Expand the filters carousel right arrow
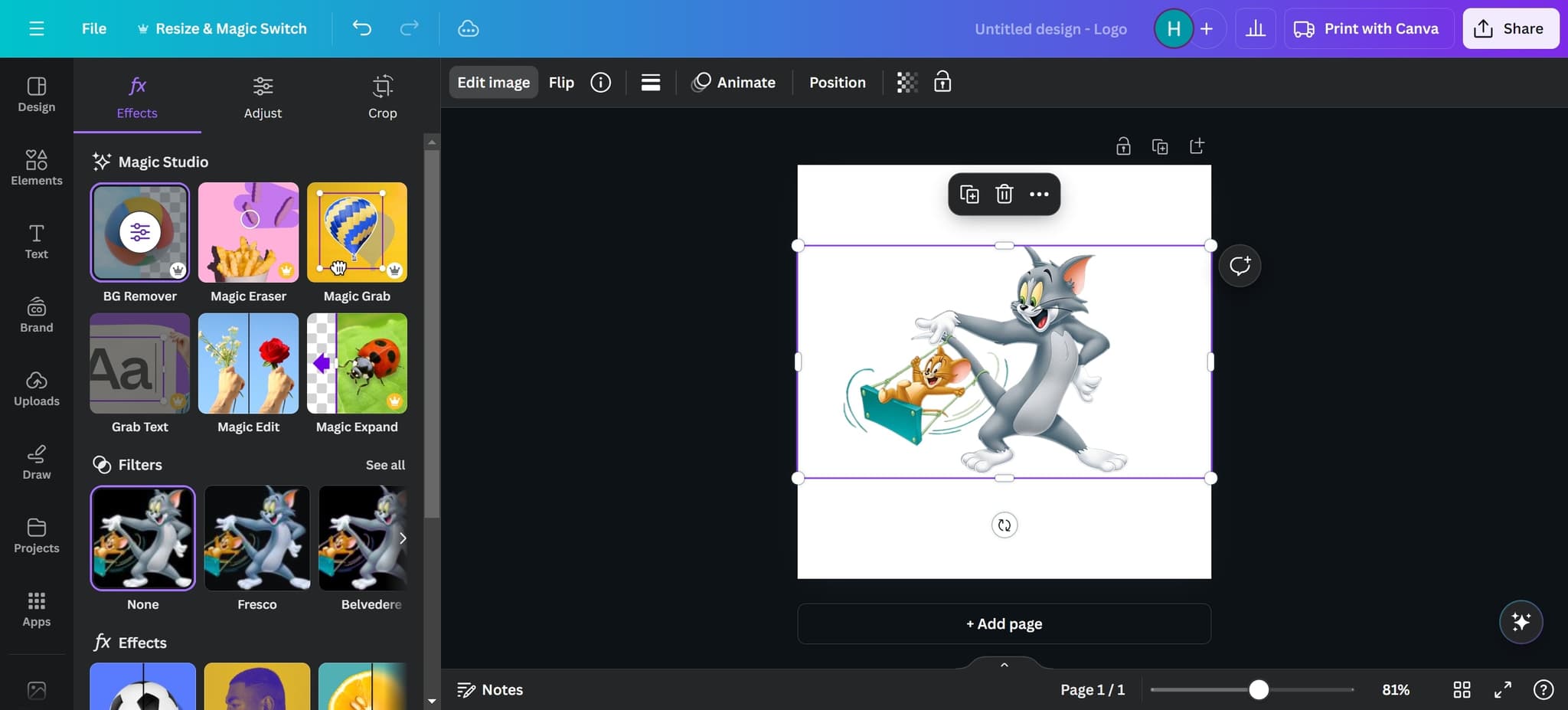This screenshot has height=710, width=1568. click(402, 538)
